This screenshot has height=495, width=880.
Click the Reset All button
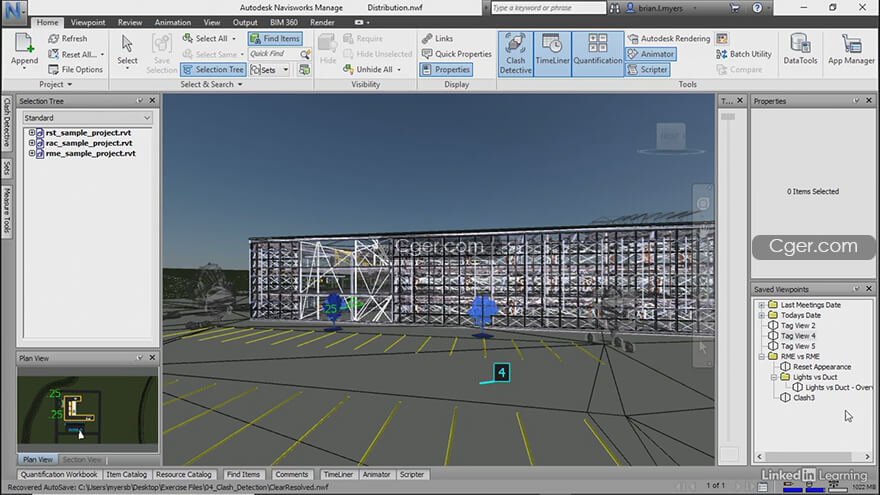(x=76, y=54)
